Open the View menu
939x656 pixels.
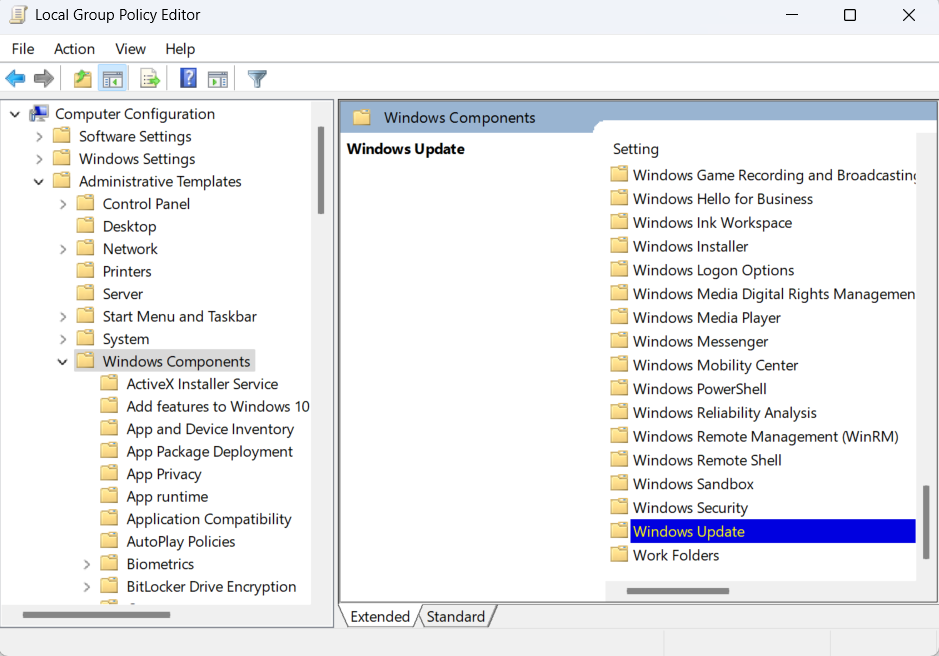130,49
